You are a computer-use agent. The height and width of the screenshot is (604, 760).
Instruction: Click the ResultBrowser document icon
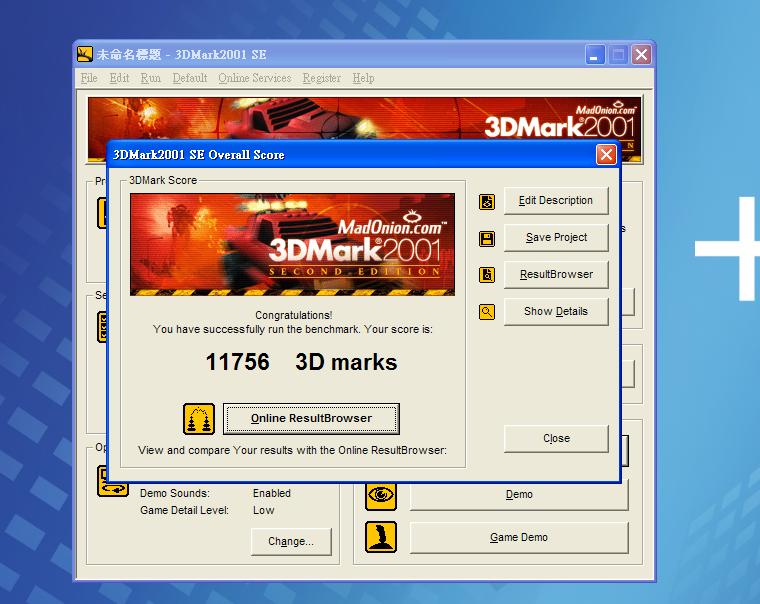(x=487, y=275)
